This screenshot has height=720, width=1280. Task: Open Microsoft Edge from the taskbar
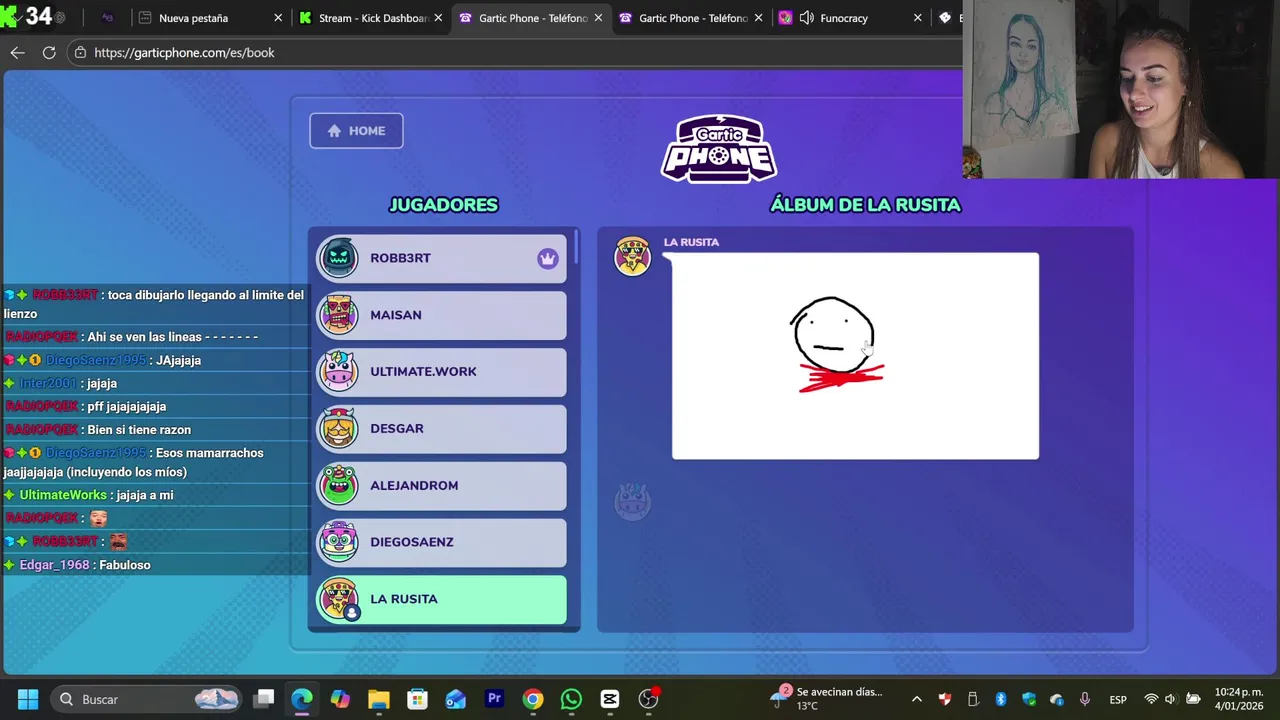[x=302, y=699]
